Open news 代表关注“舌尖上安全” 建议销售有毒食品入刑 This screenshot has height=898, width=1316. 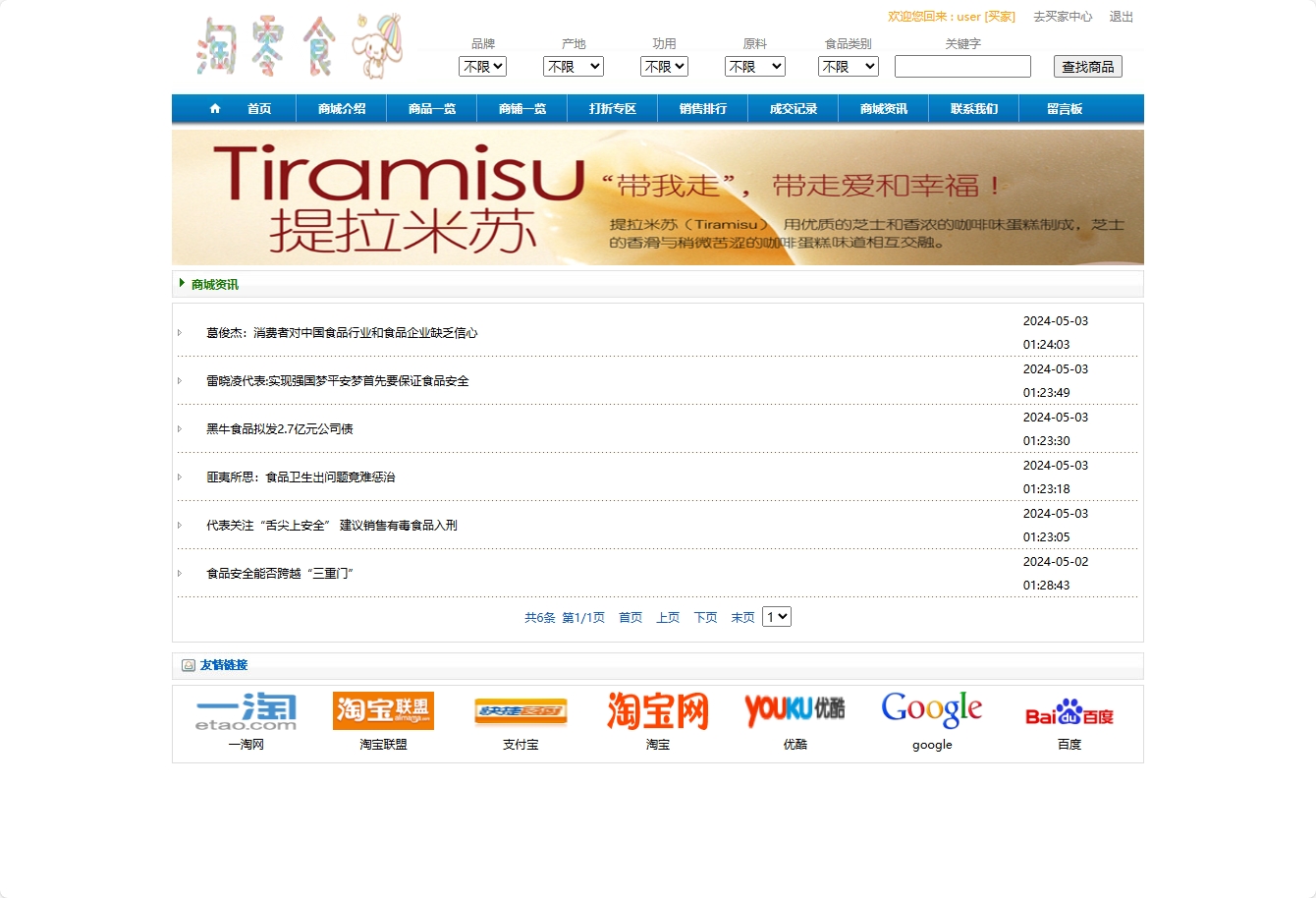point(332,526)
